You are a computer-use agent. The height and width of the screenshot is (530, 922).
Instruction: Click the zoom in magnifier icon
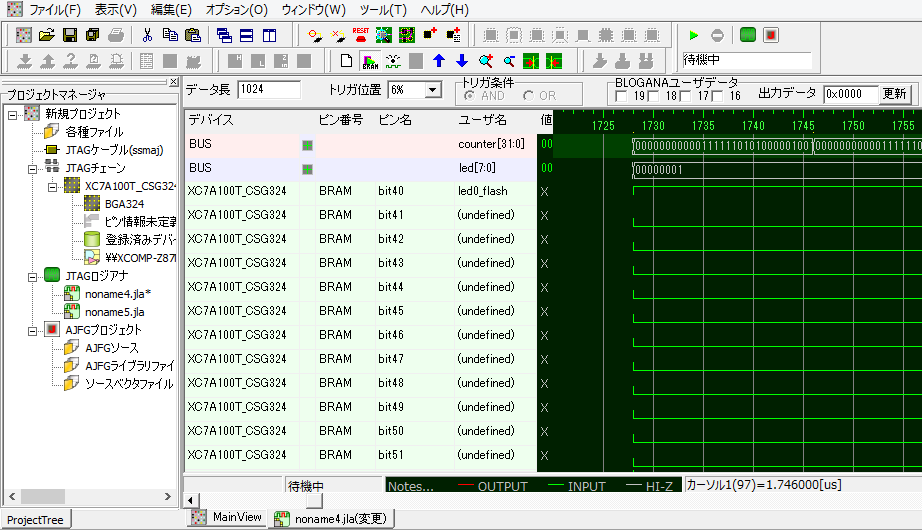coord(486,61)
